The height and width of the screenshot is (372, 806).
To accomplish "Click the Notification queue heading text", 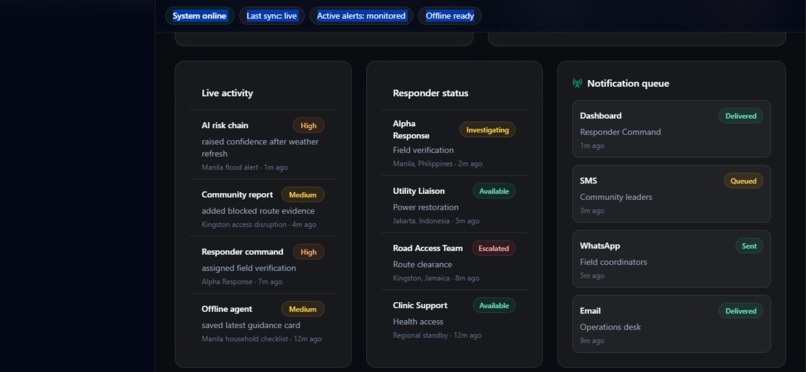I will point(628,83).
